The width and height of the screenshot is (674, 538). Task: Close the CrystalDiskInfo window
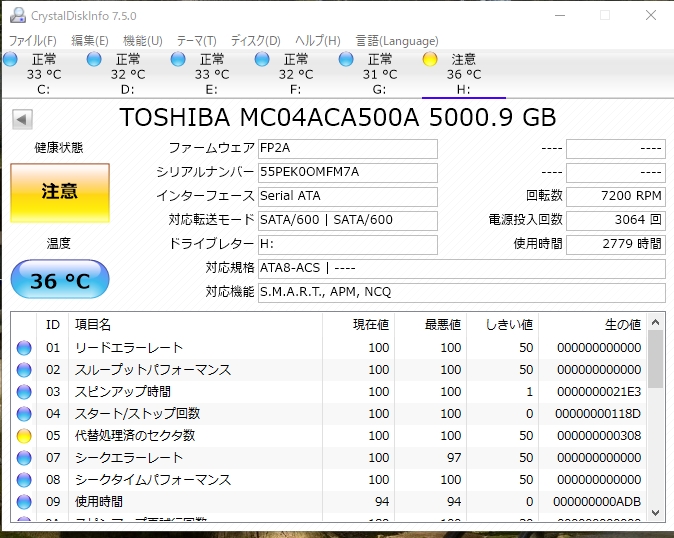pyautogui.click(x=651, y=15)
